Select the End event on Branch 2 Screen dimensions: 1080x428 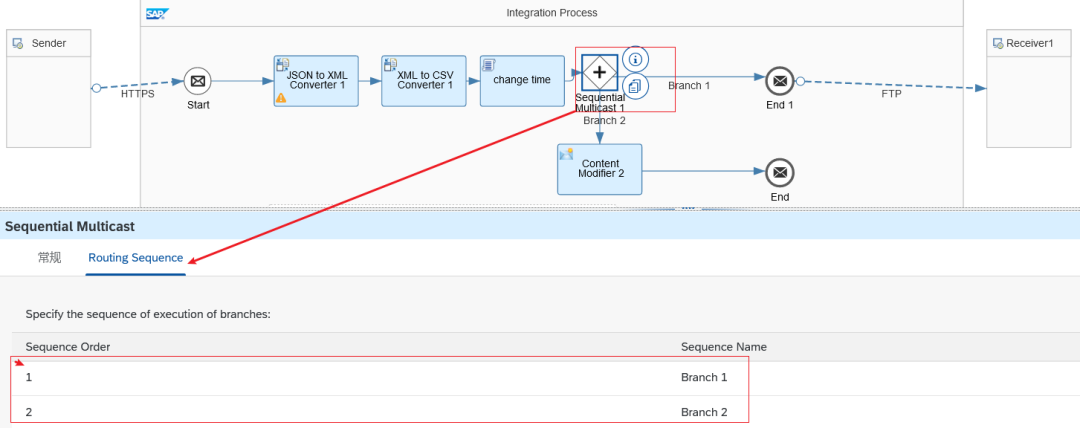click(780, 173)
